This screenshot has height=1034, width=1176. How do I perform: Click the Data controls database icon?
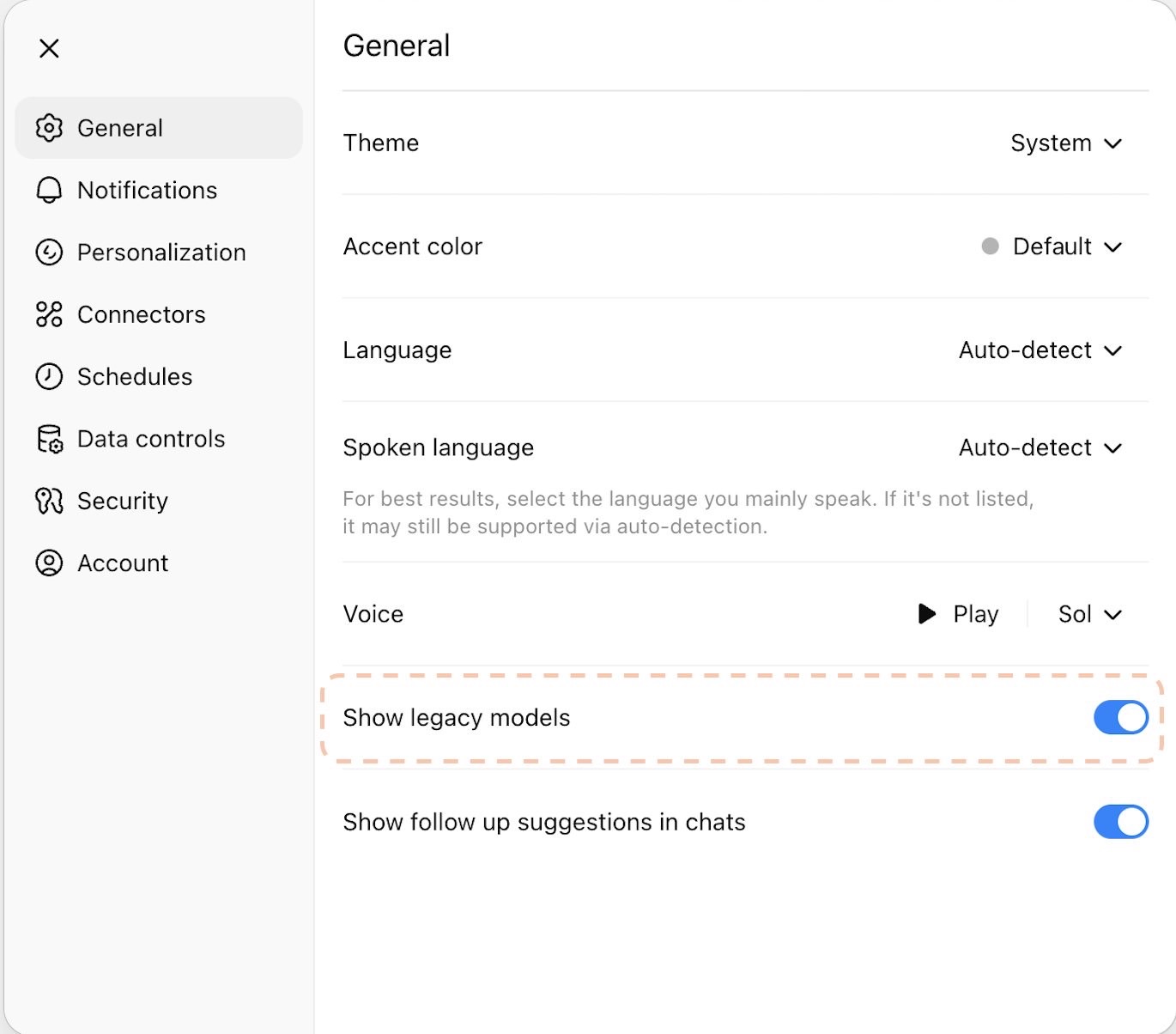pyautogui.click(x=49, y=439)
